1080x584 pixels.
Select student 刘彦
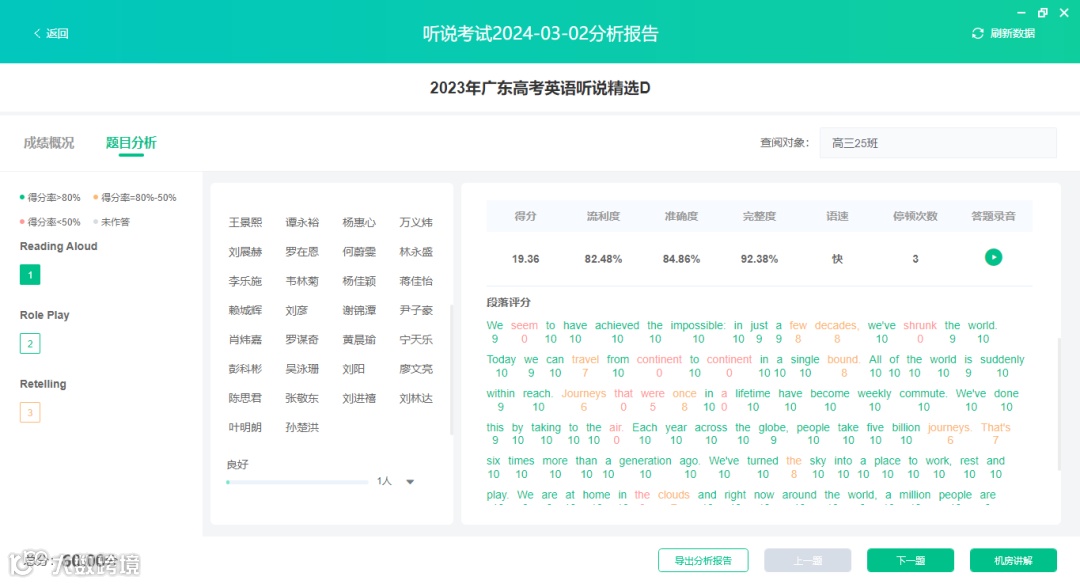[x=296, y=311]
